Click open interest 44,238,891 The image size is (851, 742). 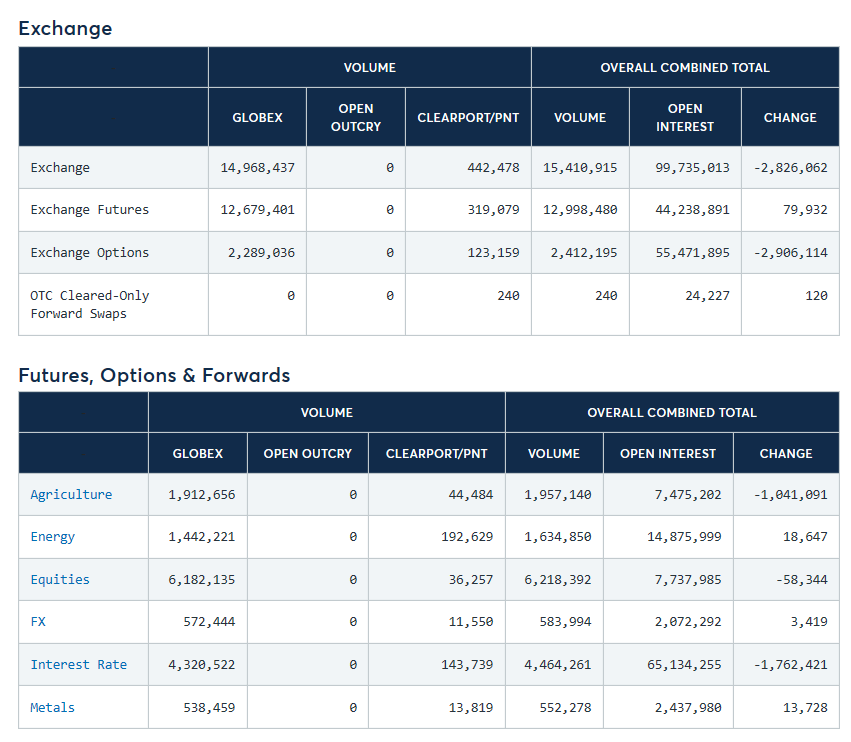pyautogui.click(x=692, y=210)
